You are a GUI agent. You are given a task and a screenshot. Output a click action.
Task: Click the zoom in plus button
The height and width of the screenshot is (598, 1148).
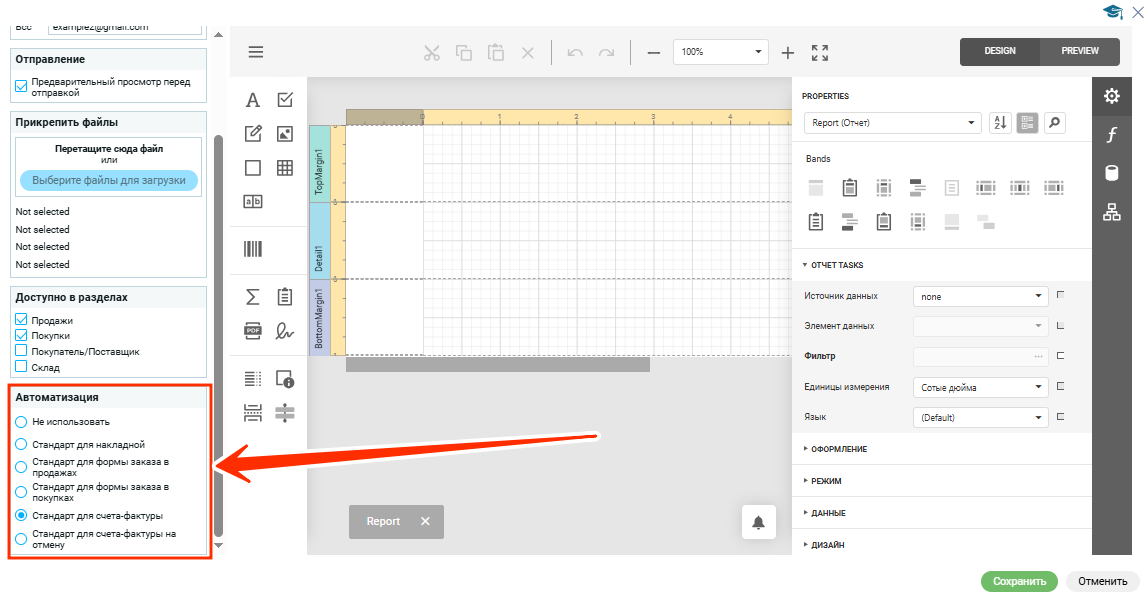click(787, 52)
